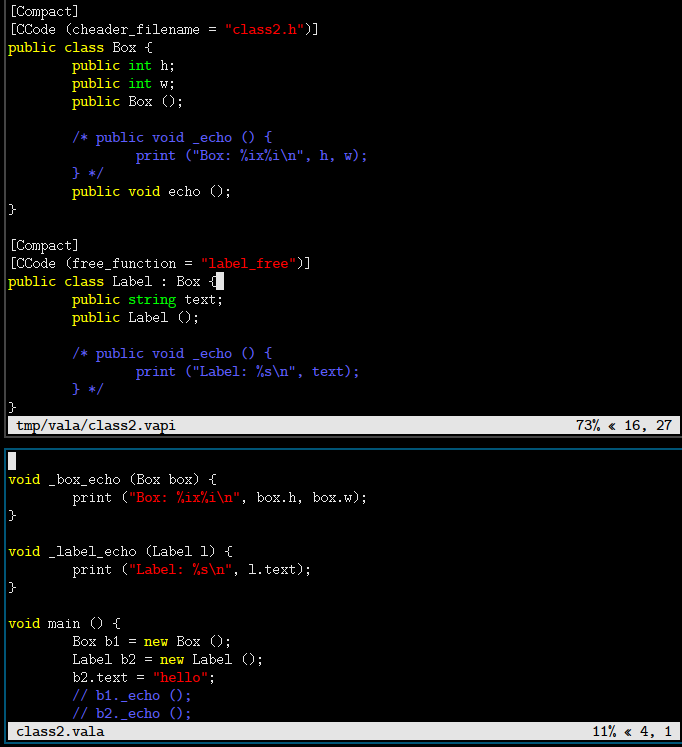The image size is (682, 747).
Task: Click "Label b2 = new Label ();" line
Action: pyautogui.click(x=167, y=660)
